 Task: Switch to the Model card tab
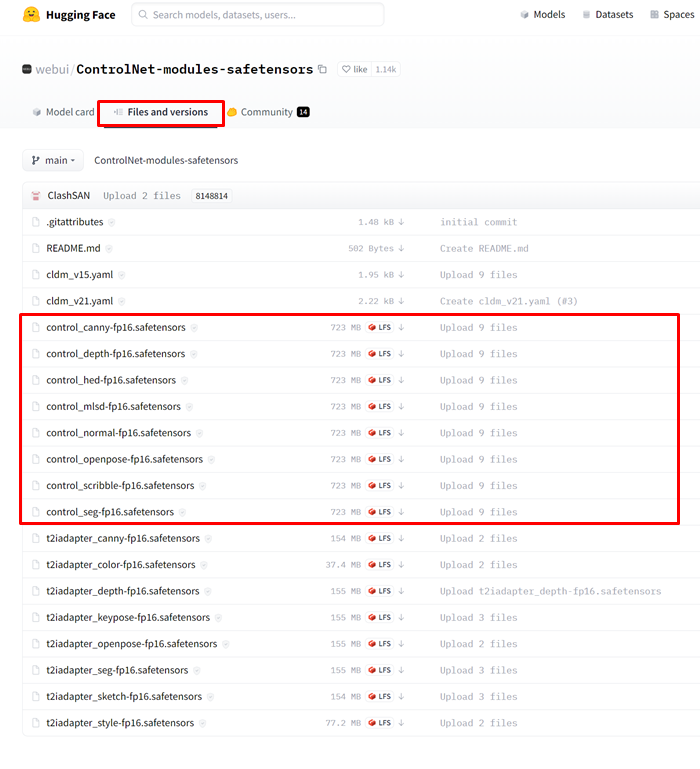[63, 112]
